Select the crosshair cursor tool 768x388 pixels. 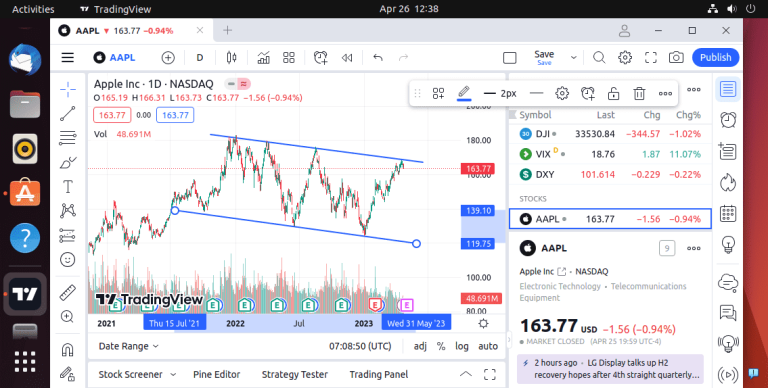68,89
